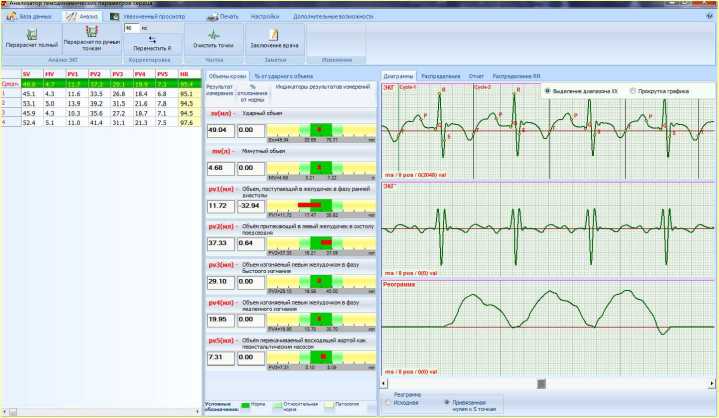
Task: Select Выделение диапазона RR radio option
Action: coord(547,90)
